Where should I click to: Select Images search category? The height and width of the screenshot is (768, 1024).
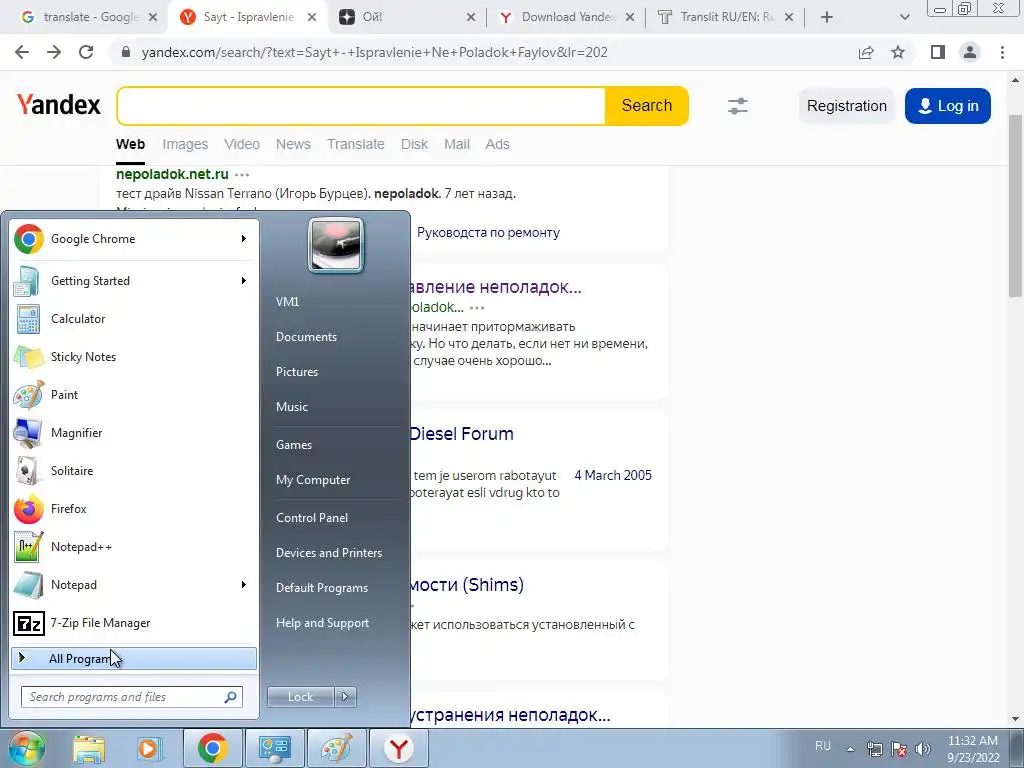tap(185, 144)
